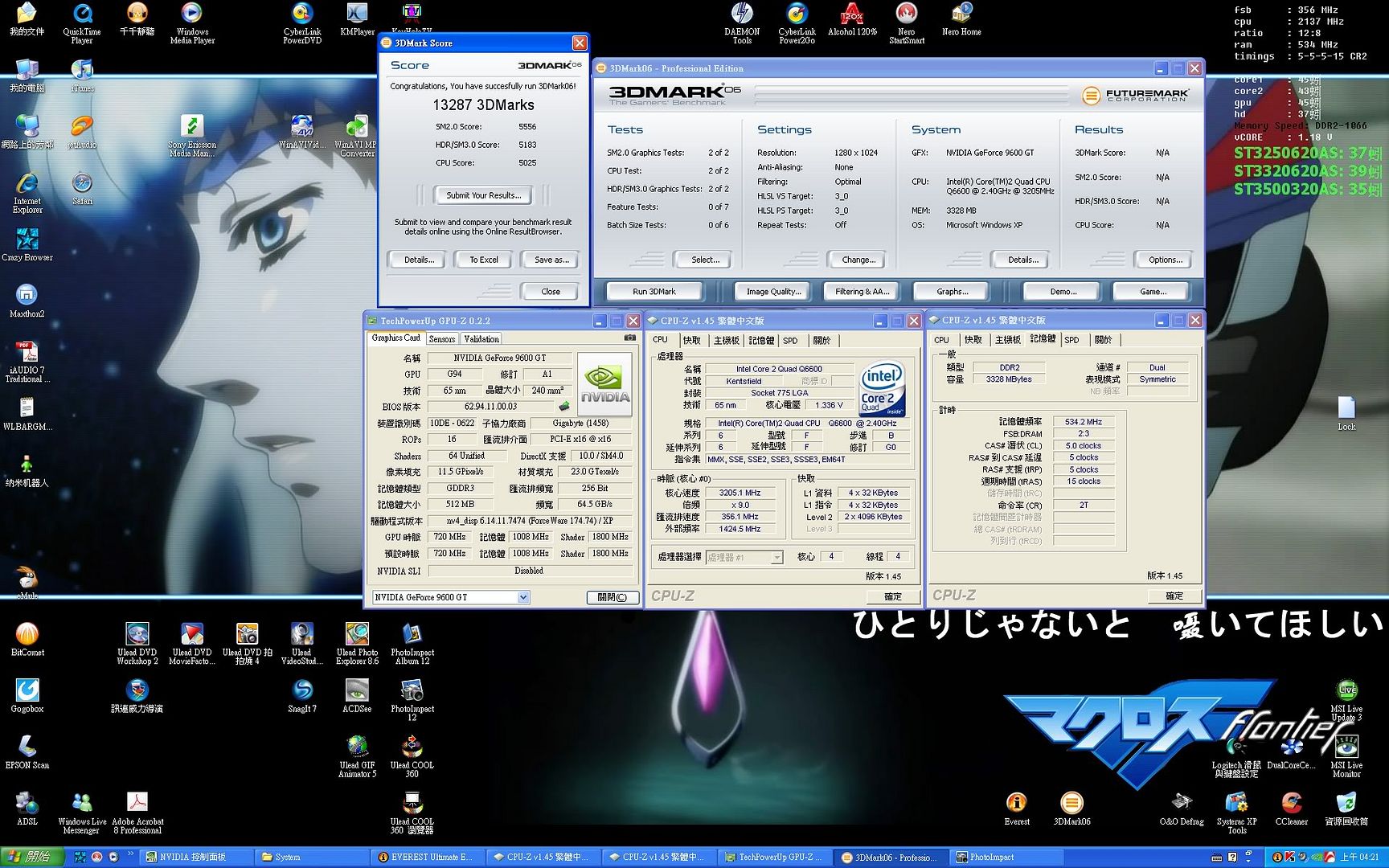Screen dimensions: 1389x868
Task: Open the CPU tab in right CPU-Z window
Action: pos(941,340)
